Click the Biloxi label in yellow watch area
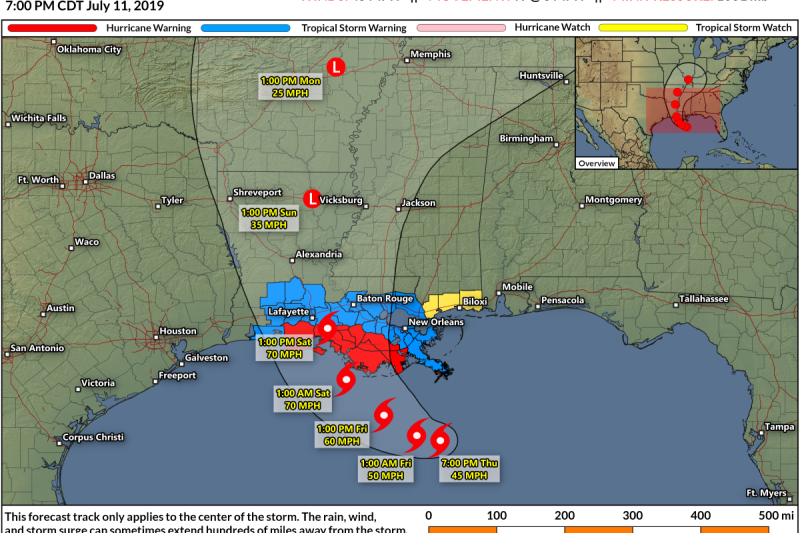Image resolution: width=800 pixels, height=533 pixels. pyautogui.click(x=475, y=302)
